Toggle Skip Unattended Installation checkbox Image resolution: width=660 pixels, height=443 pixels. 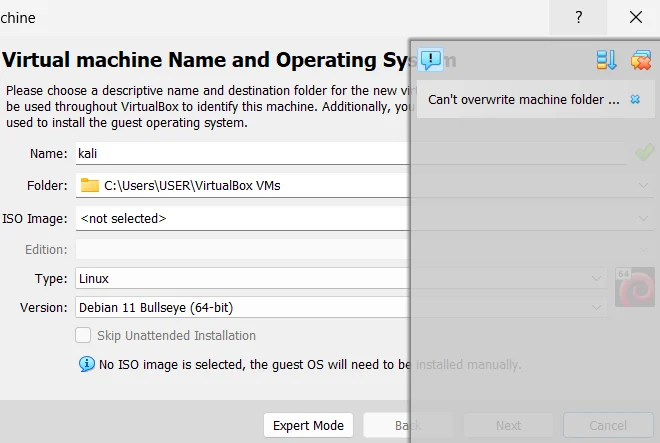click(x=83, y=336)
